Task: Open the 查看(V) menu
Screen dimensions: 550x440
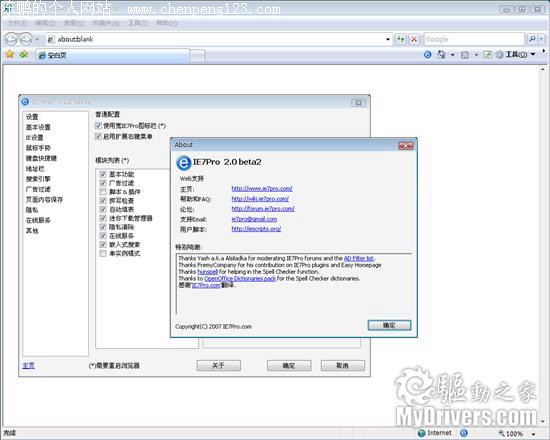Action: coord(74,23)
